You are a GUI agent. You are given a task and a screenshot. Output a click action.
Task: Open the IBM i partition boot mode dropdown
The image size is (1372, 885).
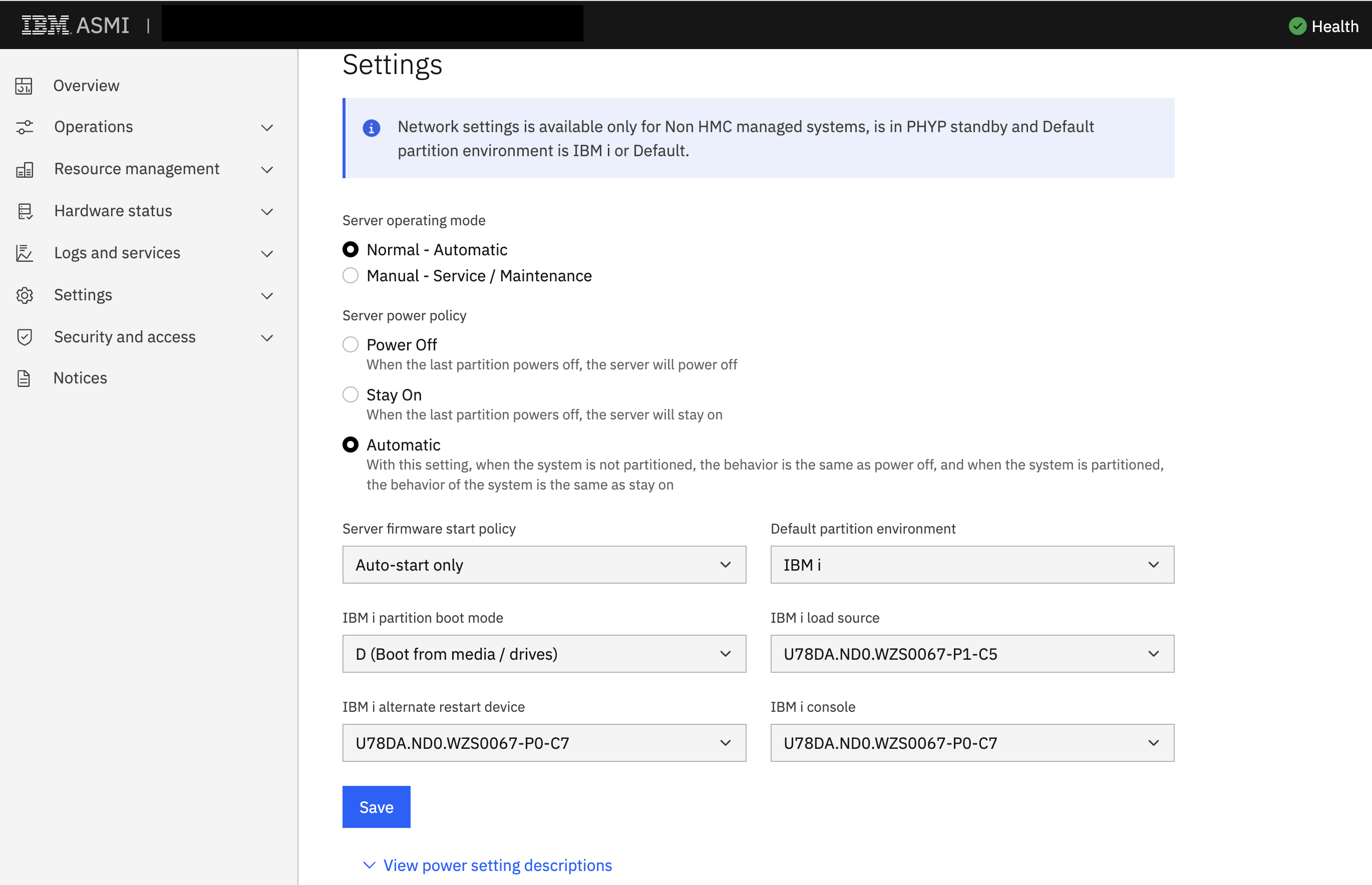[x=544, y=654]
